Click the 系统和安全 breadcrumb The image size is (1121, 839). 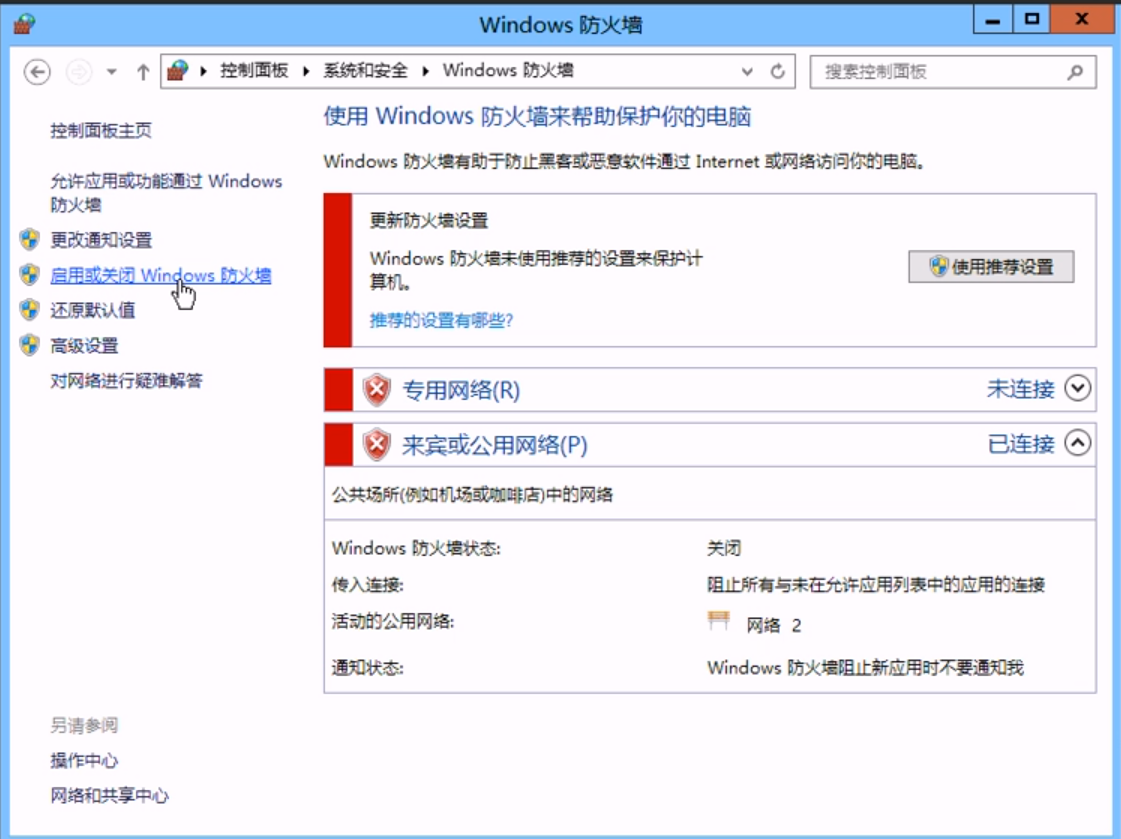coord(365,70)
